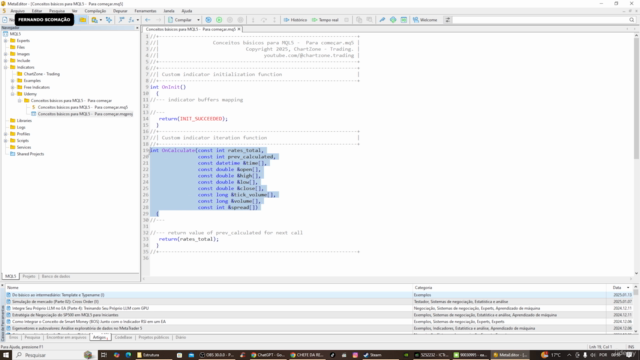Sort articles by the Categoria column header
This screenshot has width=640, height=360.
point(424,288)
